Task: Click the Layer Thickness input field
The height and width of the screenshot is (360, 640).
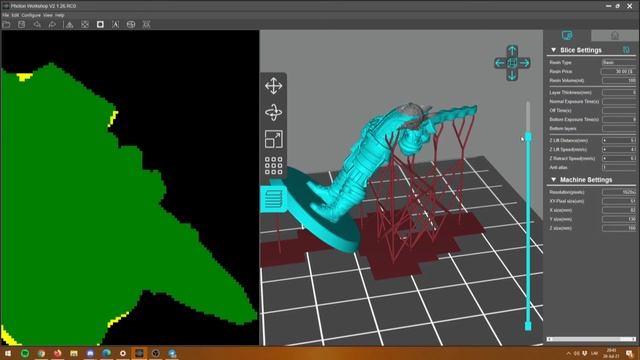Action: 619,93
